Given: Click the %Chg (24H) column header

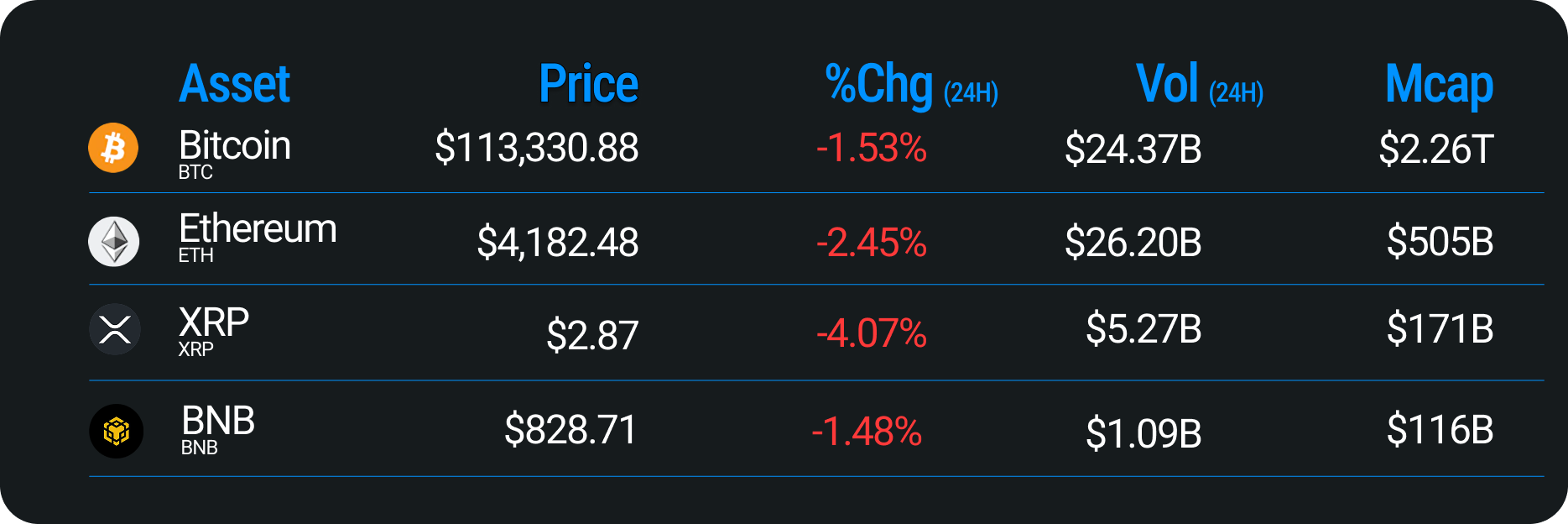Looking at the screenshot, I should point(911,86).
